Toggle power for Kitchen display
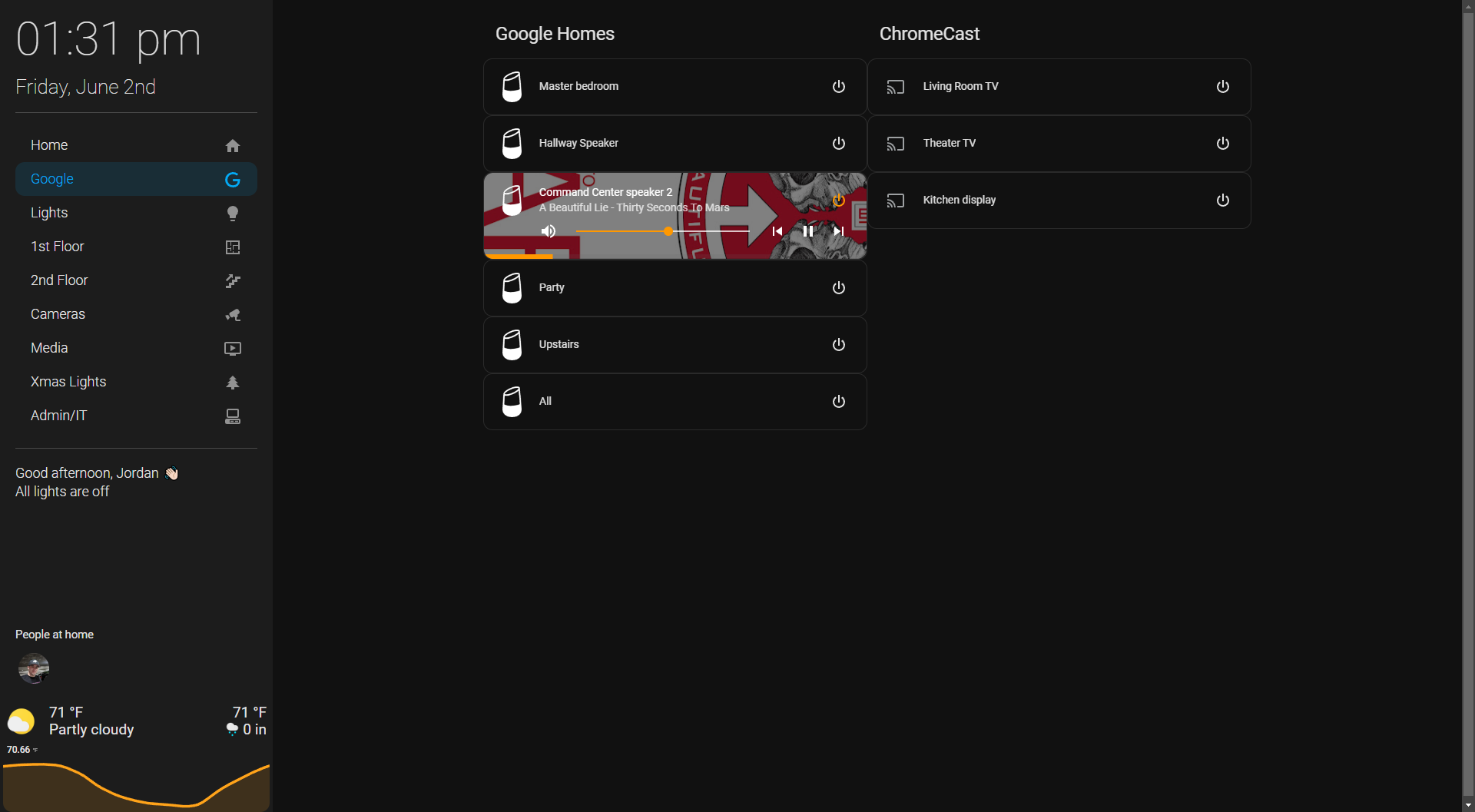This screenshot has height=812, width=1475. (x=1222, y=200)
